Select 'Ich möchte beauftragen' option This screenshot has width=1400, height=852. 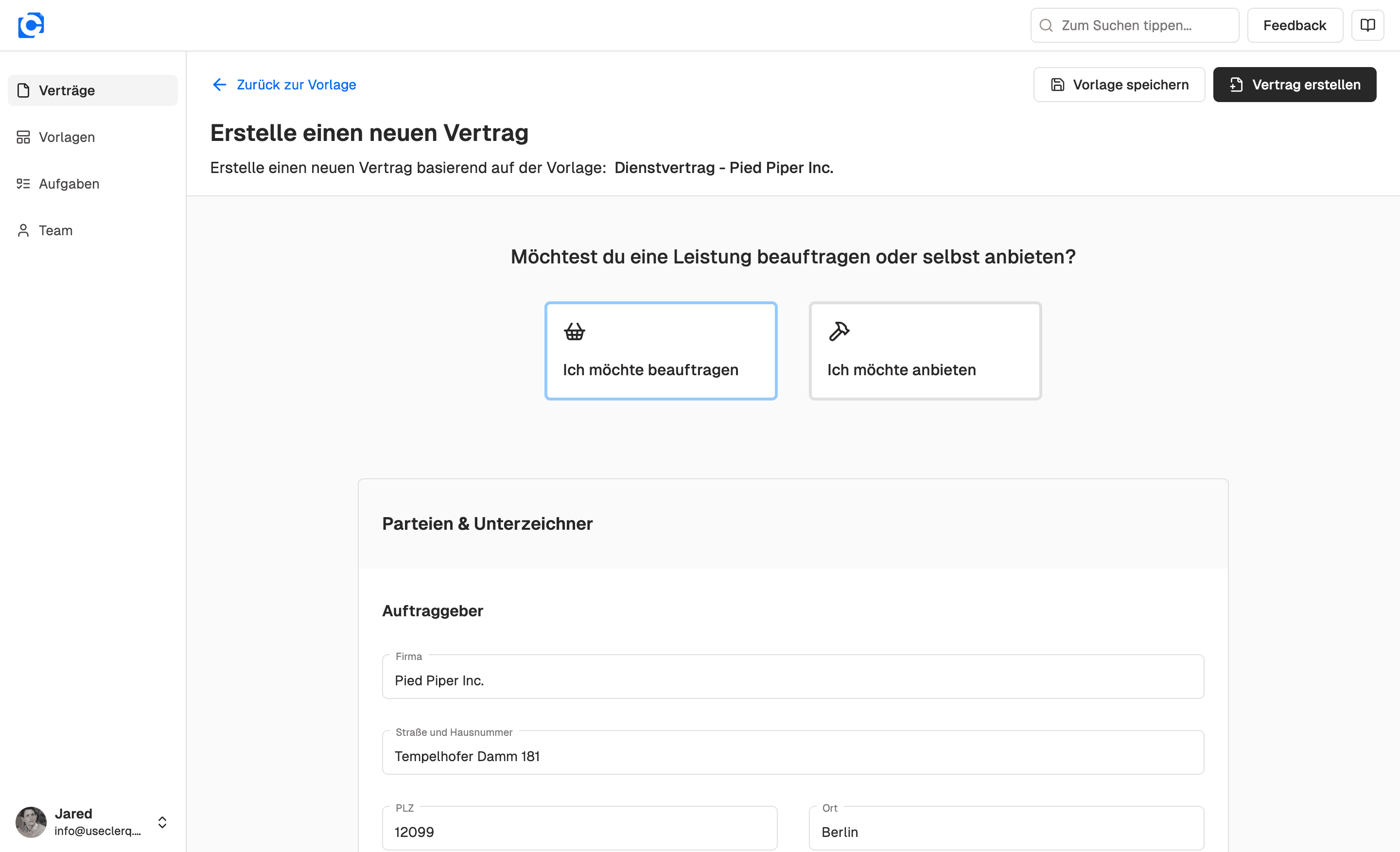click(660, 351)
